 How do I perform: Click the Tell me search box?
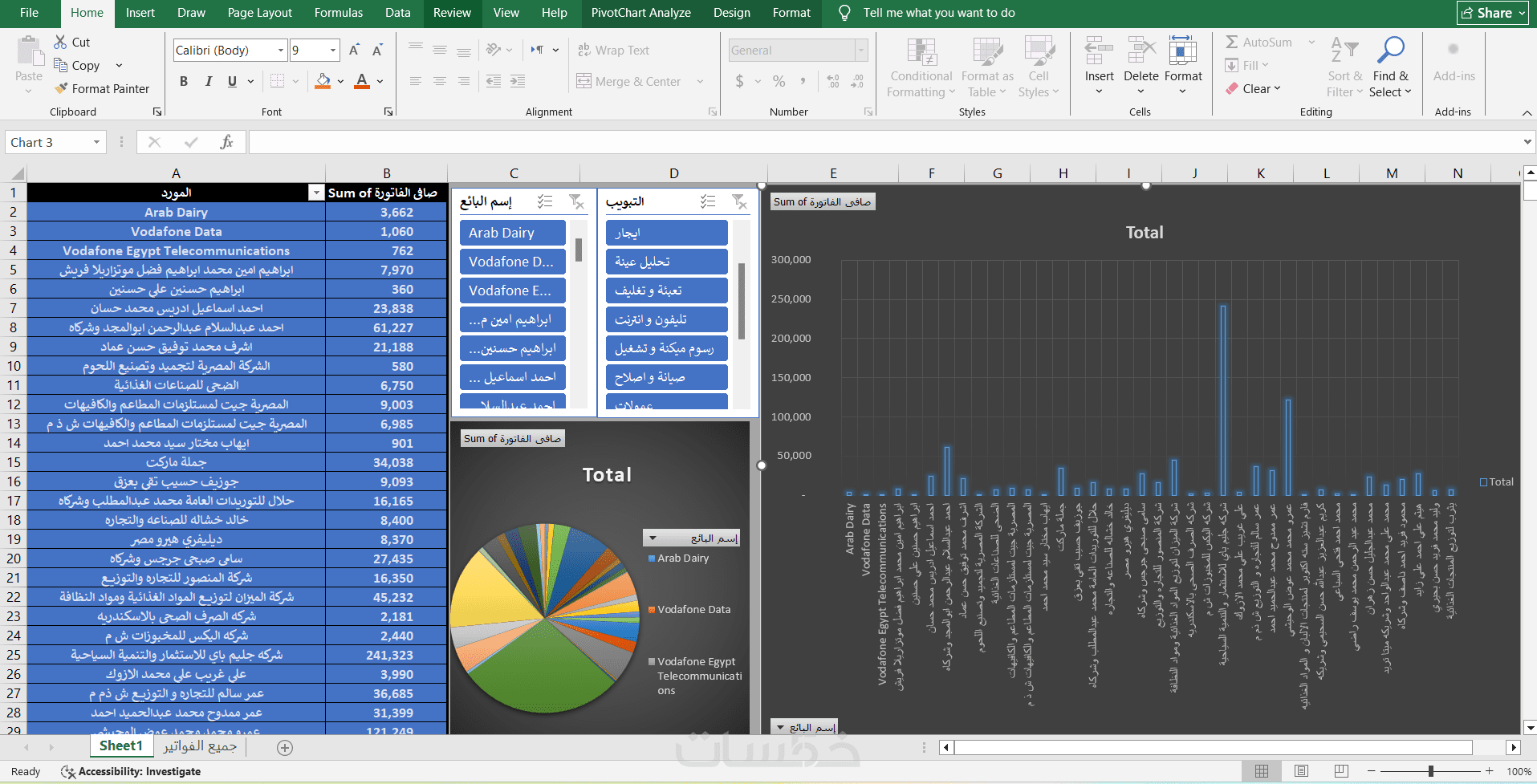coord(938,13)
